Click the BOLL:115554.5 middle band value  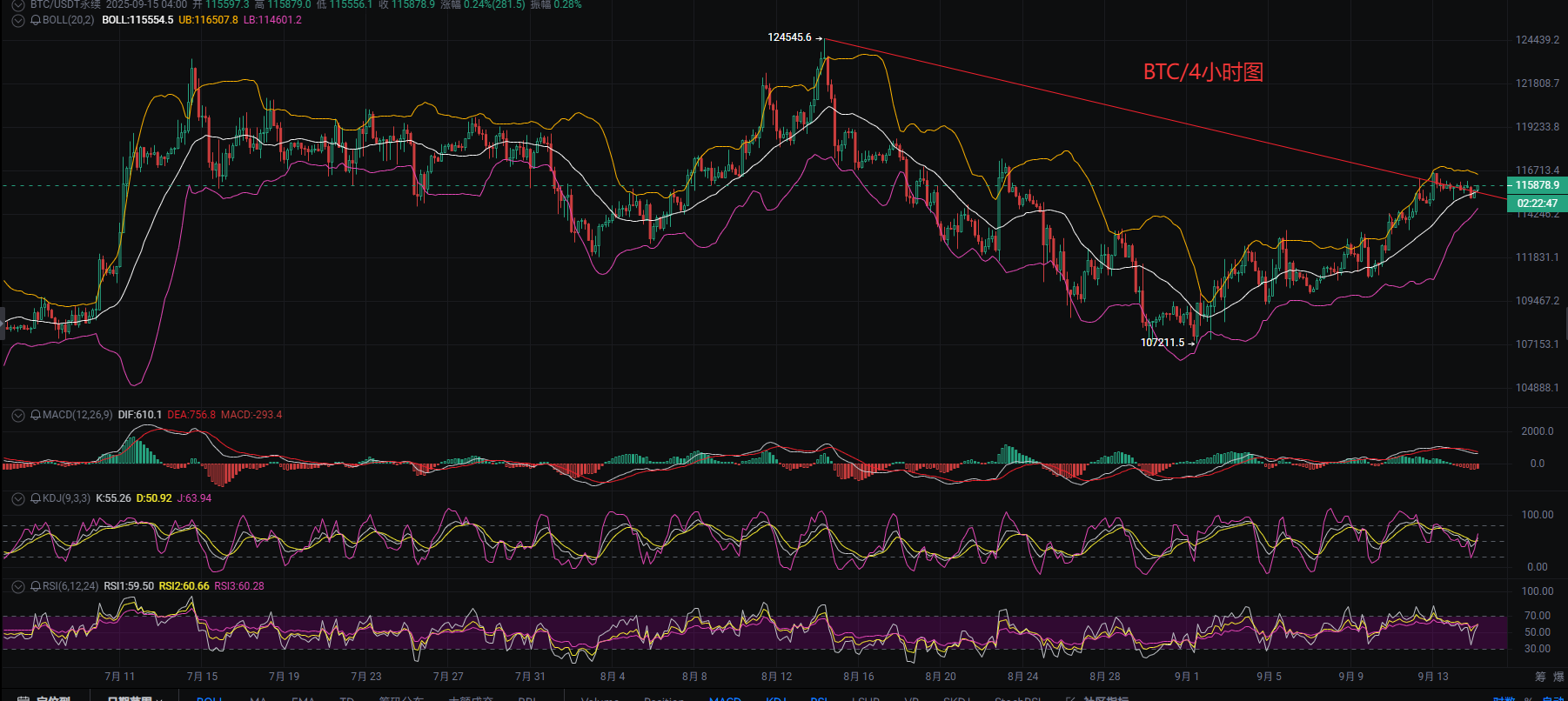(137, 20)
